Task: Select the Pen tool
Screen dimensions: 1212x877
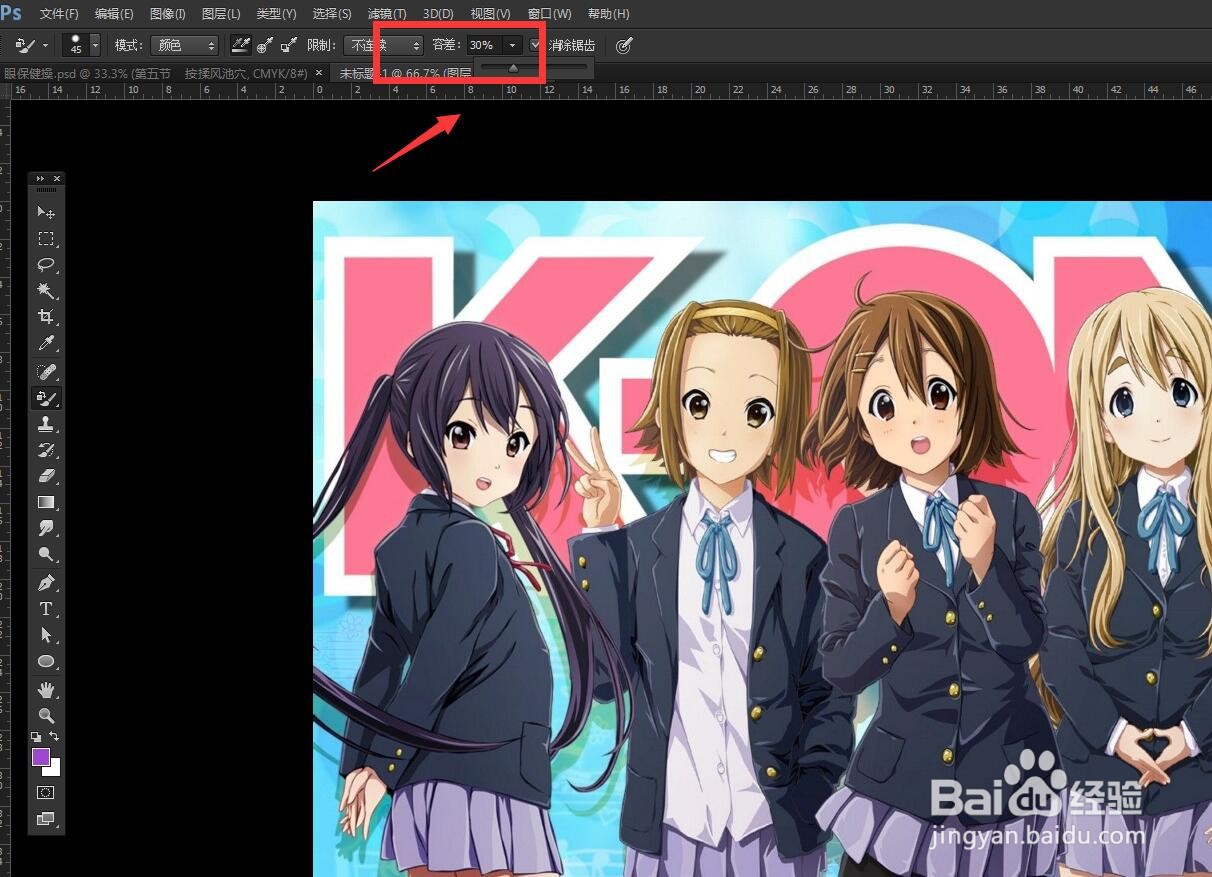Action: pyautogui.click(x=46, y=582)
